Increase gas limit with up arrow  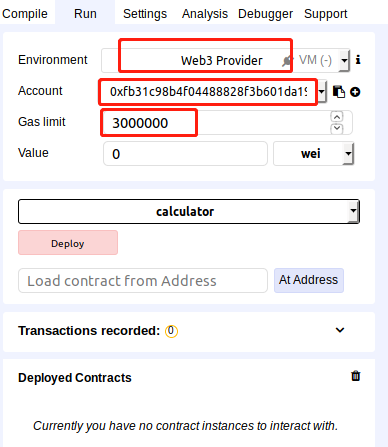point(337,117)
